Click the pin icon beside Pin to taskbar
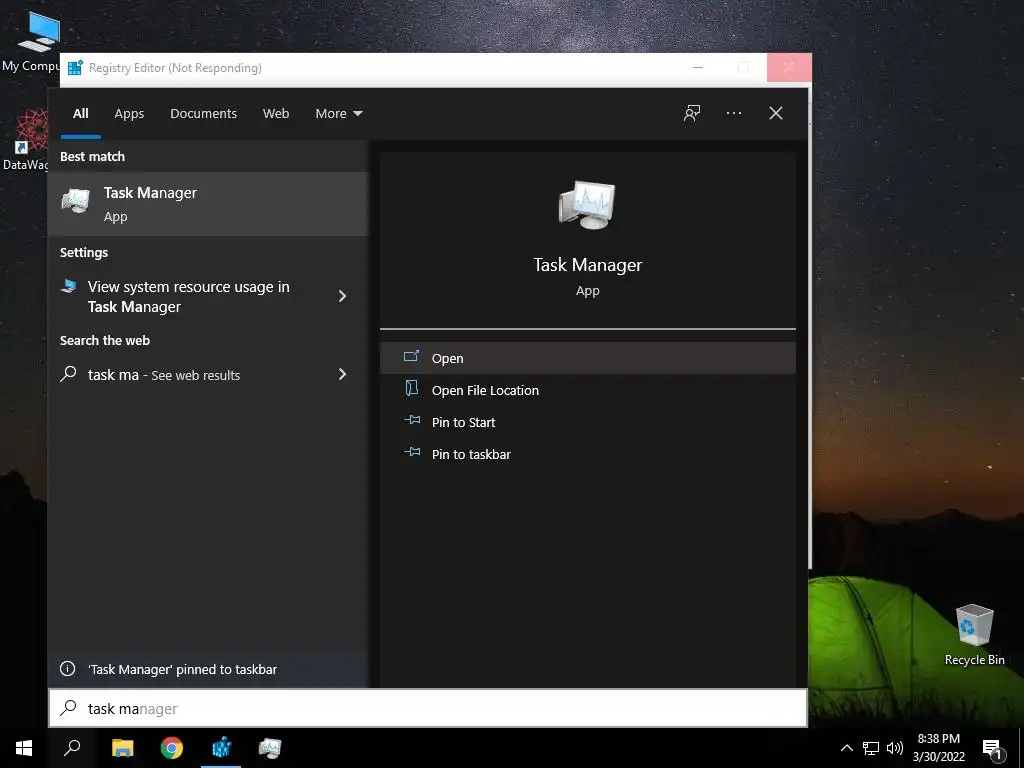This screenshot has height=768, width=1024. click(x=412, y=452)
